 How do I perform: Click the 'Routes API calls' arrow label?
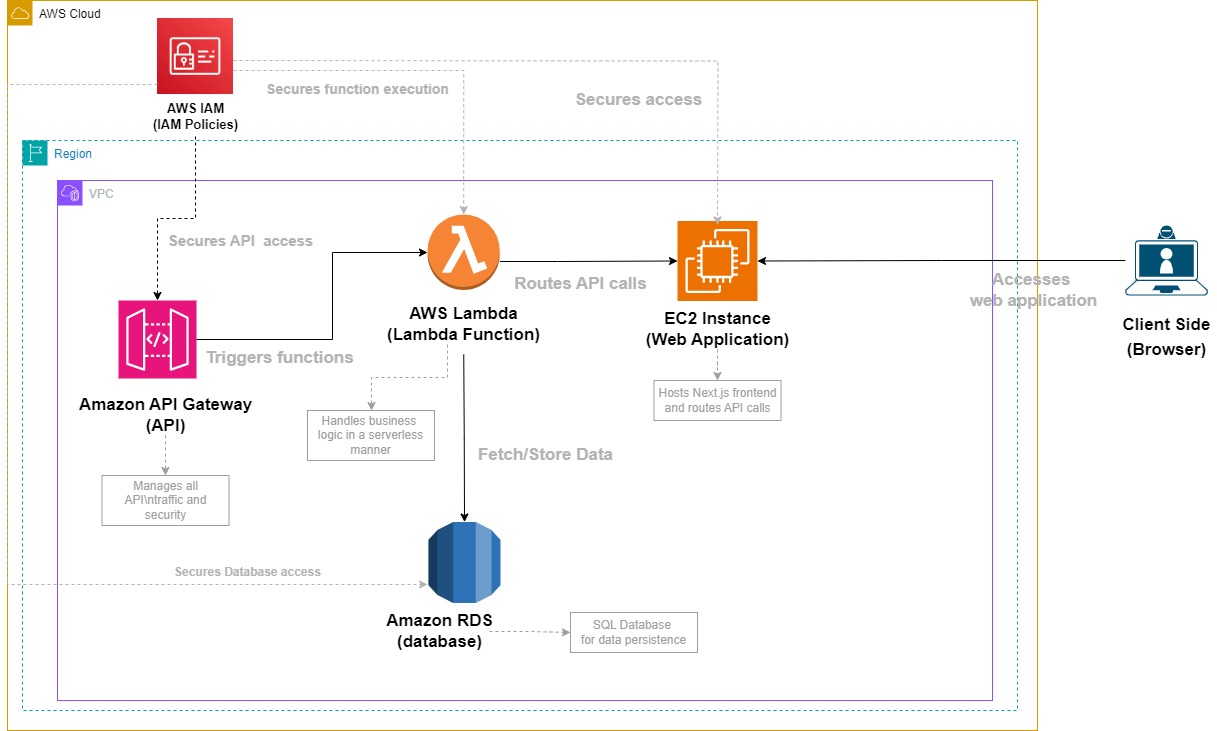pos(579,283)
